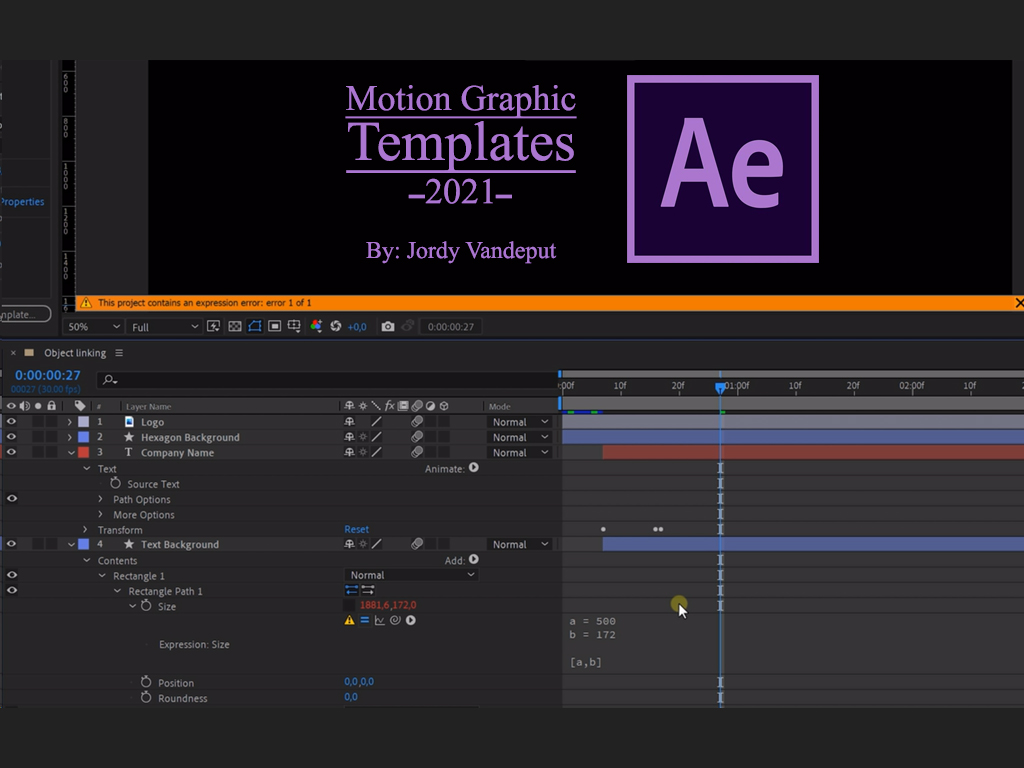Expand the Logo layer properties
This screenshot has width=1024, height=768.
(x=70, y=422)
